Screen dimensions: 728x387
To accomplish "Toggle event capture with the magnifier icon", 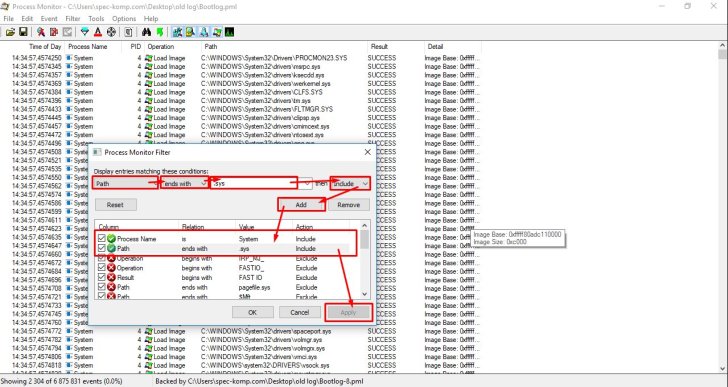I will click(41, 32).
